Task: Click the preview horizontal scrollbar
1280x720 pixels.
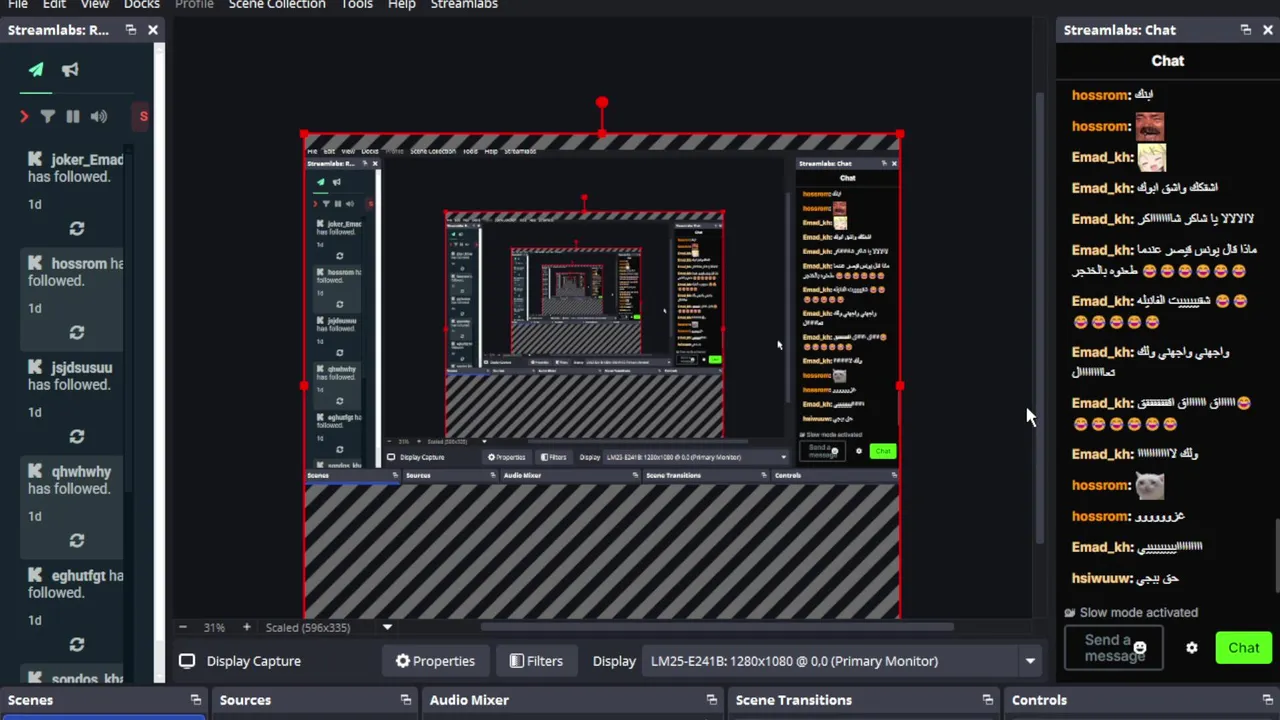Action: coord(717,627)
